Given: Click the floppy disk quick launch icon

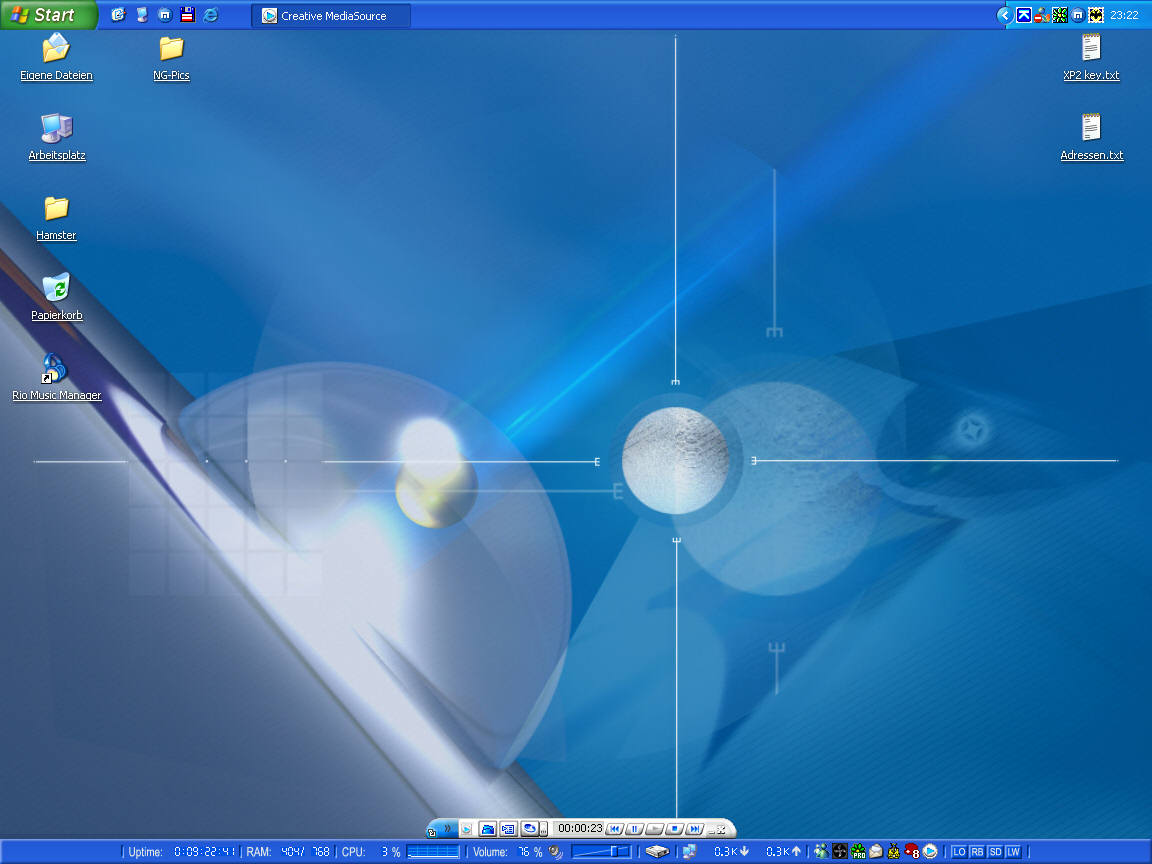Looking at the screenshot, I should (187, 15).
